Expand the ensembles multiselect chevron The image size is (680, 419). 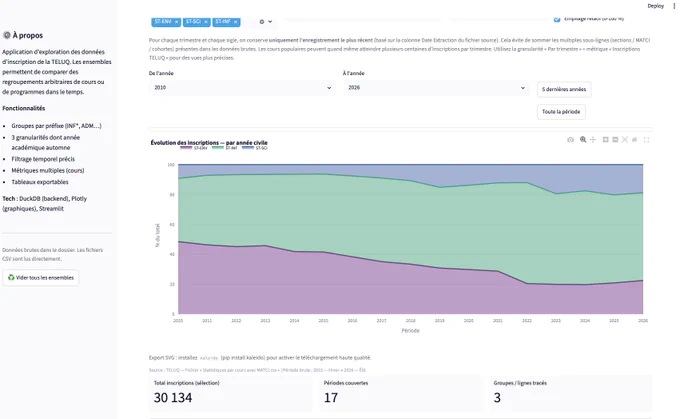pos(270,22)
